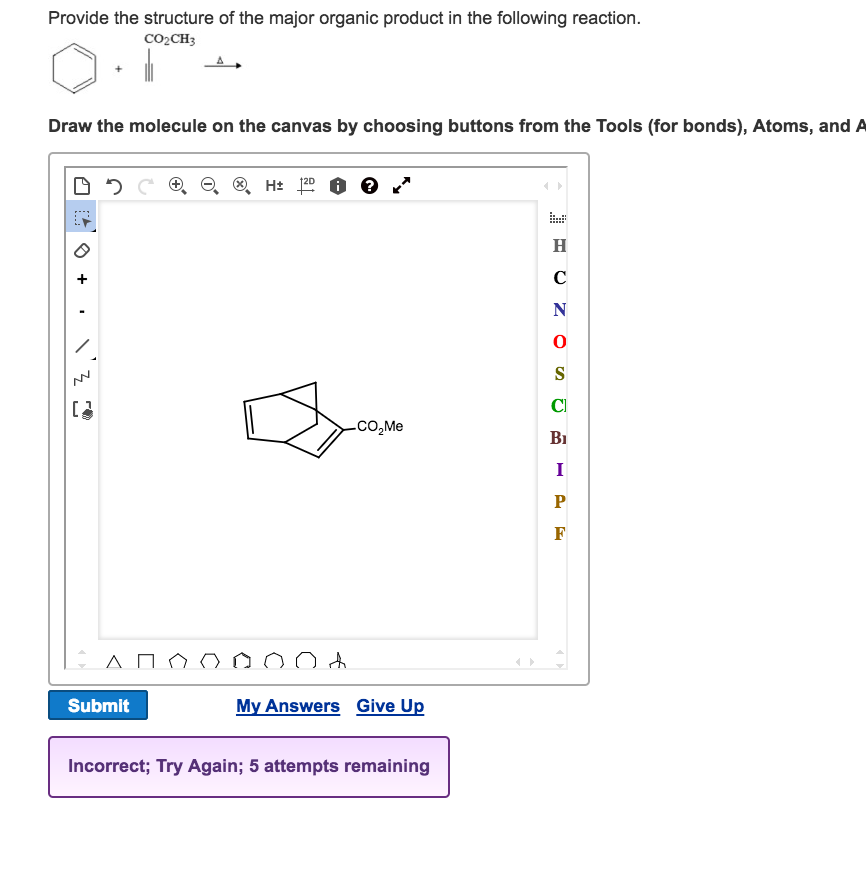Image resolution: width=866 pixels, height=886 pixels.
Task: Choose the chain drawing tool
Action: 82,378
